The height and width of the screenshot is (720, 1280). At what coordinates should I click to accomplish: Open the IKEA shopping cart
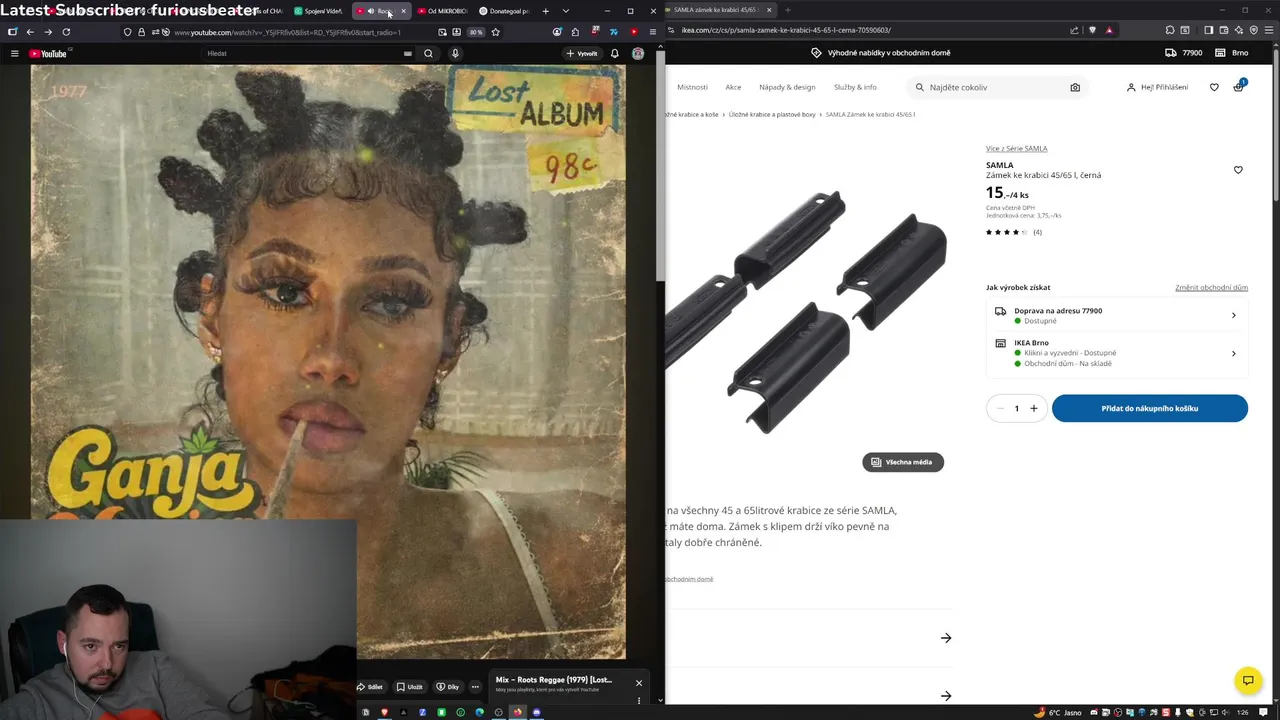tap(1238, 87)
